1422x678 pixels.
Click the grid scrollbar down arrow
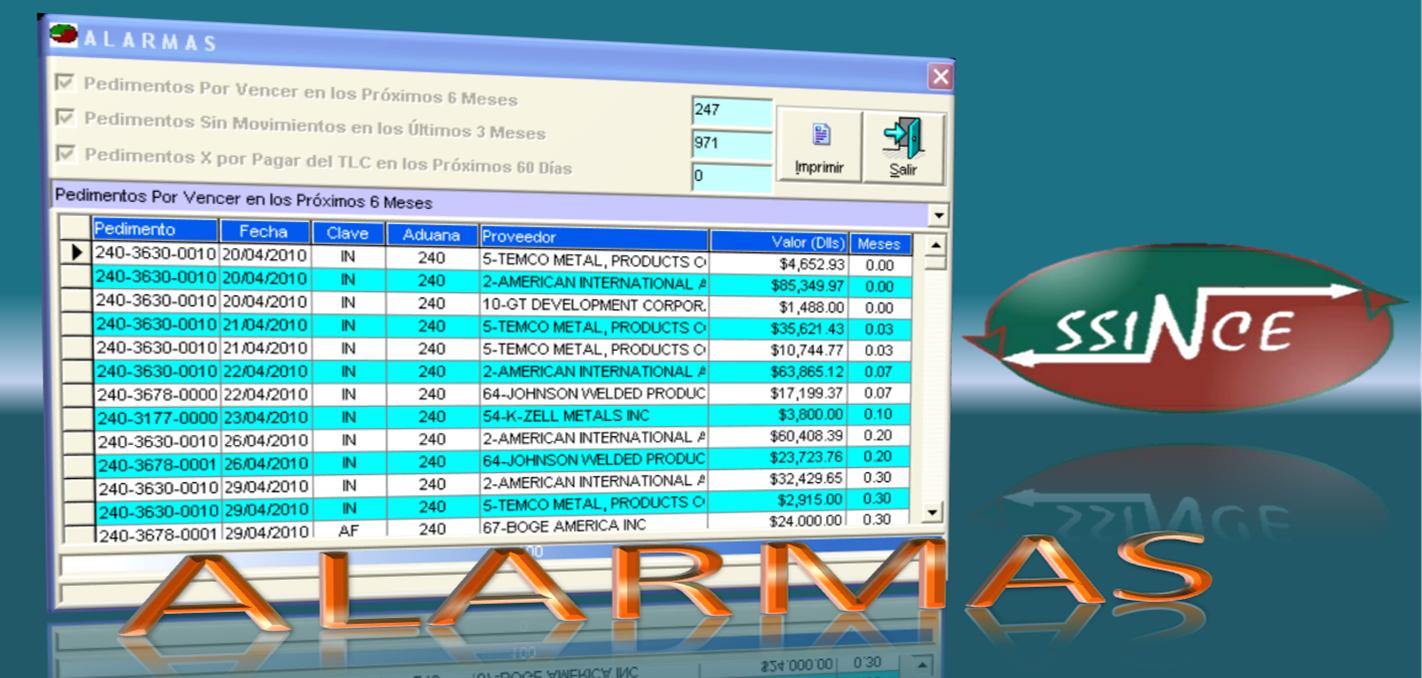[x=933, y=512]
